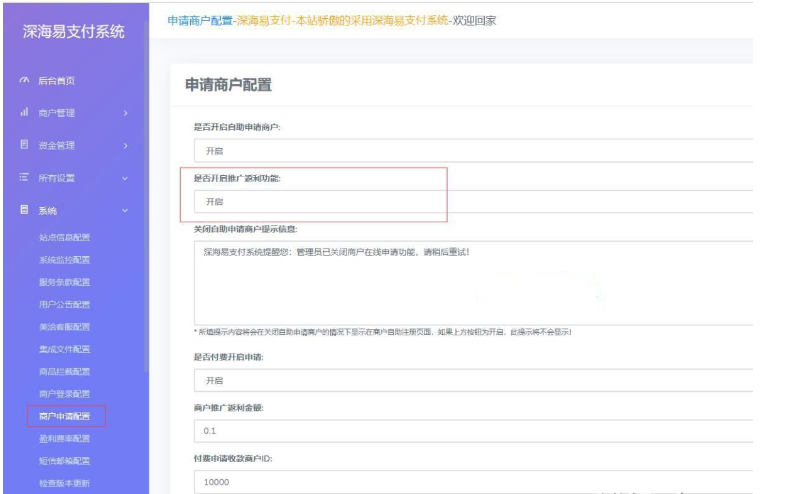Click the bar chart icon beside 商户管理
Image resolution: width=788 pixels, height=494 pixels.
(x=23, y=113)
